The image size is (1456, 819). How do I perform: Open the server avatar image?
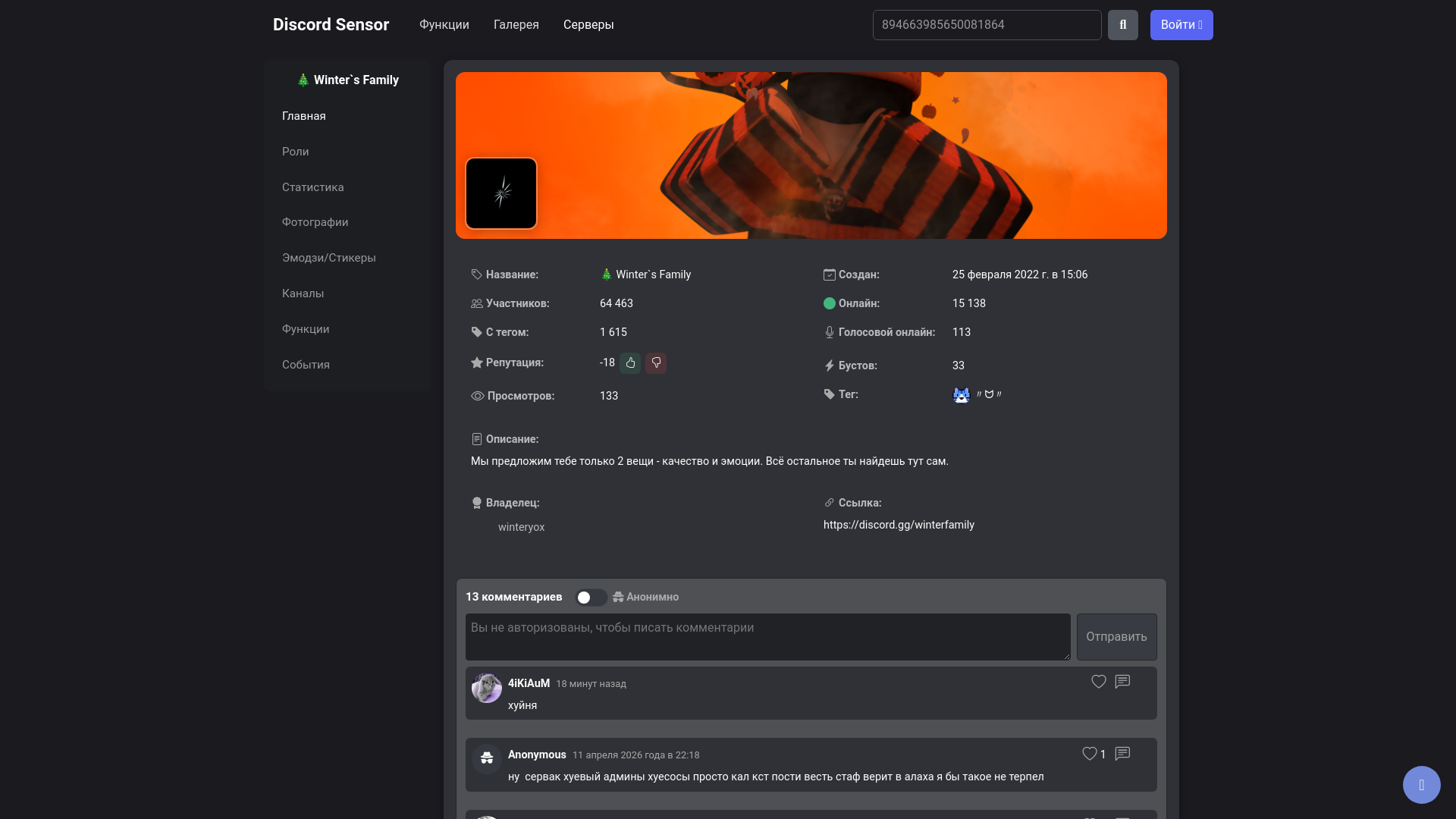(501, 193)
